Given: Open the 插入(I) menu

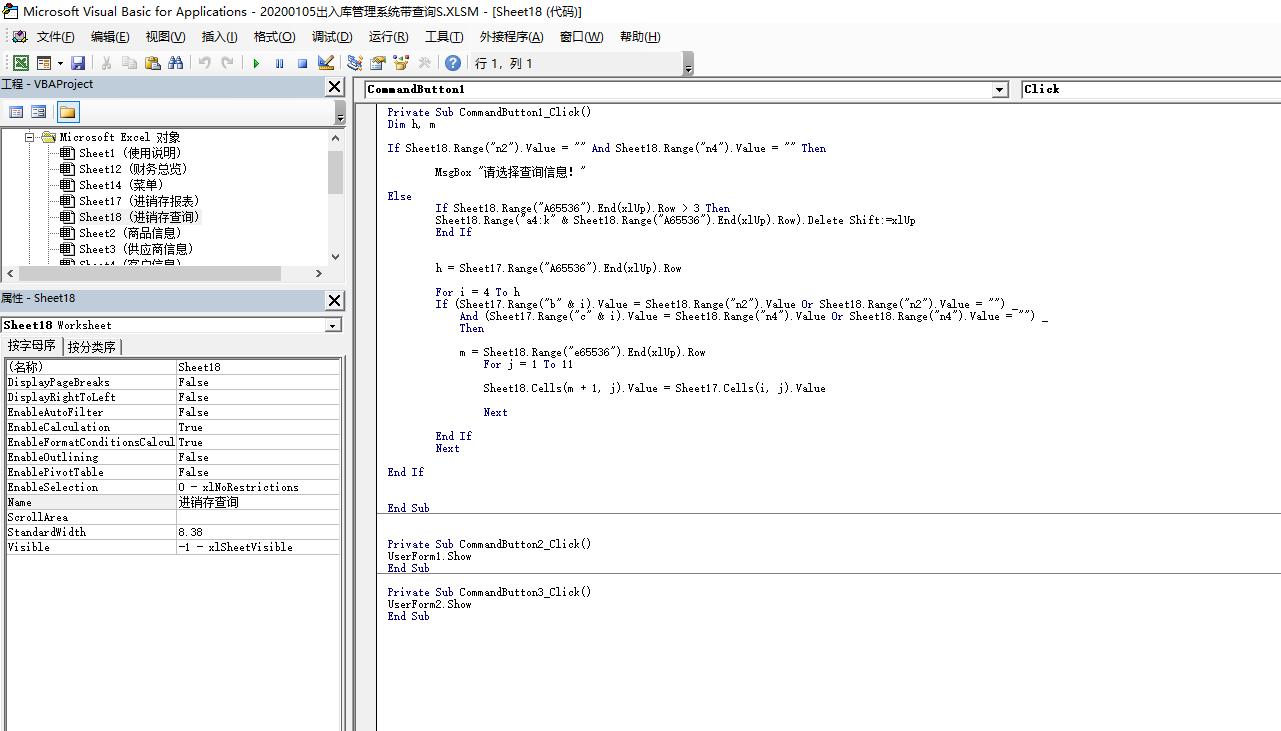Looking at the screenshot, I should tap(219, 37).
